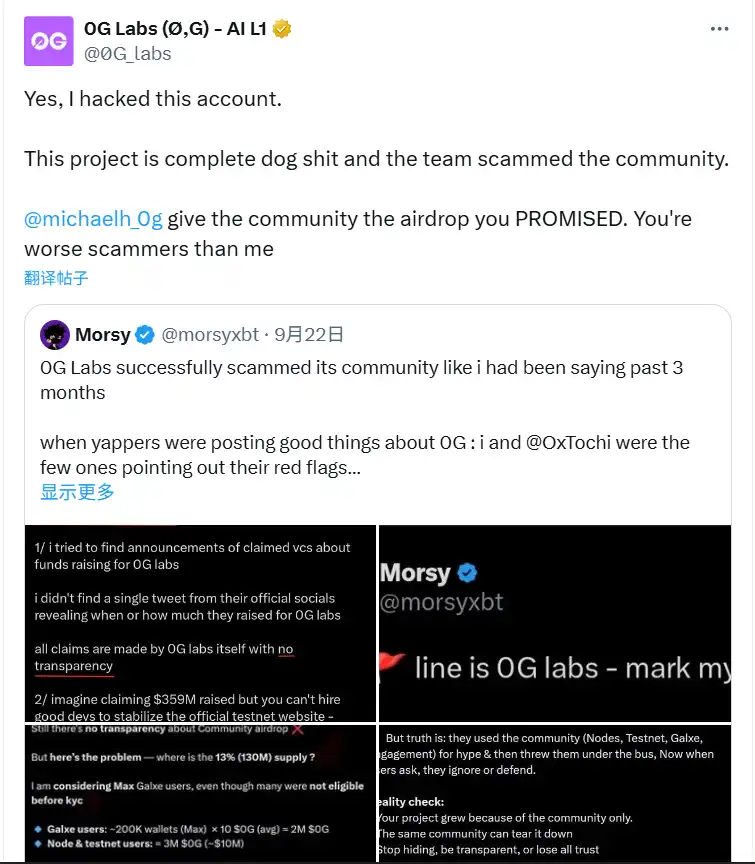Click the gold verified badge
This screenshot has width=755, height=864.
click(x=283, y=30)
